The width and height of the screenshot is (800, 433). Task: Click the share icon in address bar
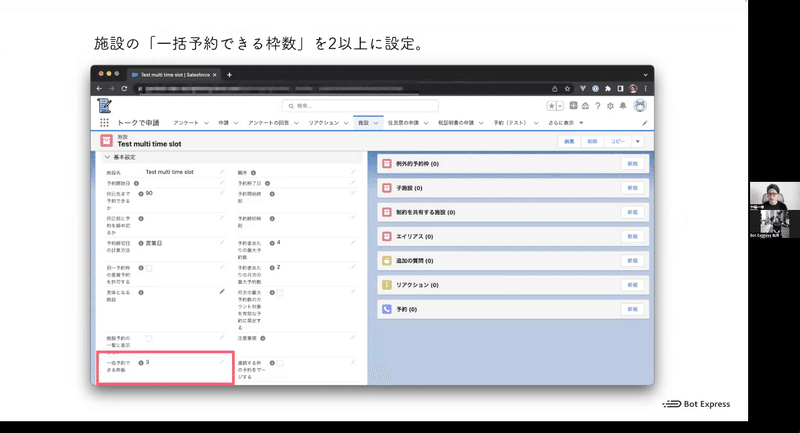pos(555,88)
